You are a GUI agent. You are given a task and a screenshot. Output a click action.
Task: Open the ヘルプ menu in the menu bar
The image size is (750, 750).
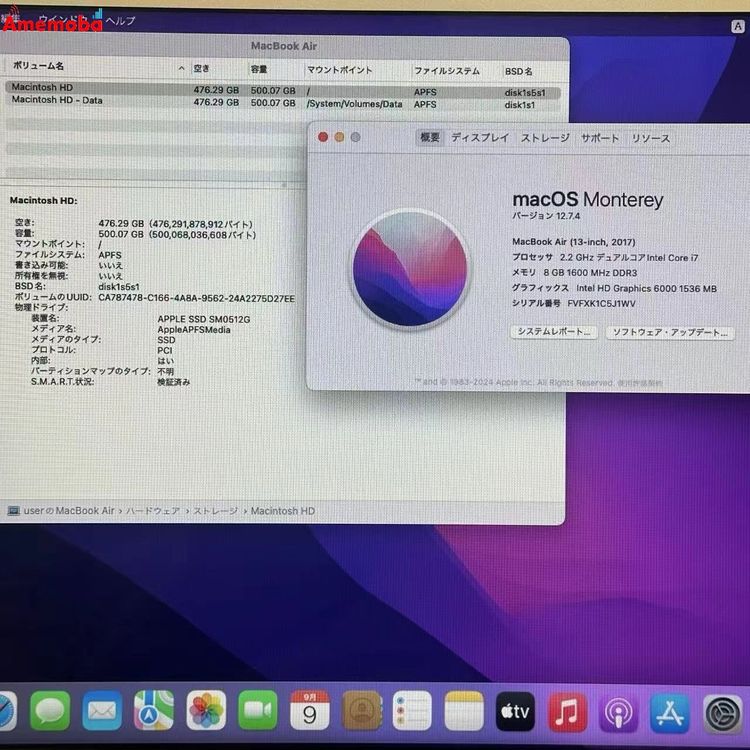pyautogui.click(x=121, y=21)
